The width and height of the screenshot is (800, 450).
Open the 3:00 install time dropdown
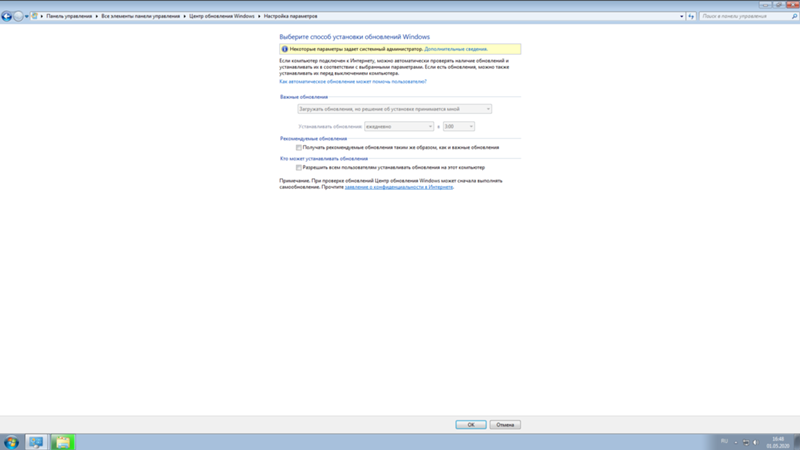[459, 127]
